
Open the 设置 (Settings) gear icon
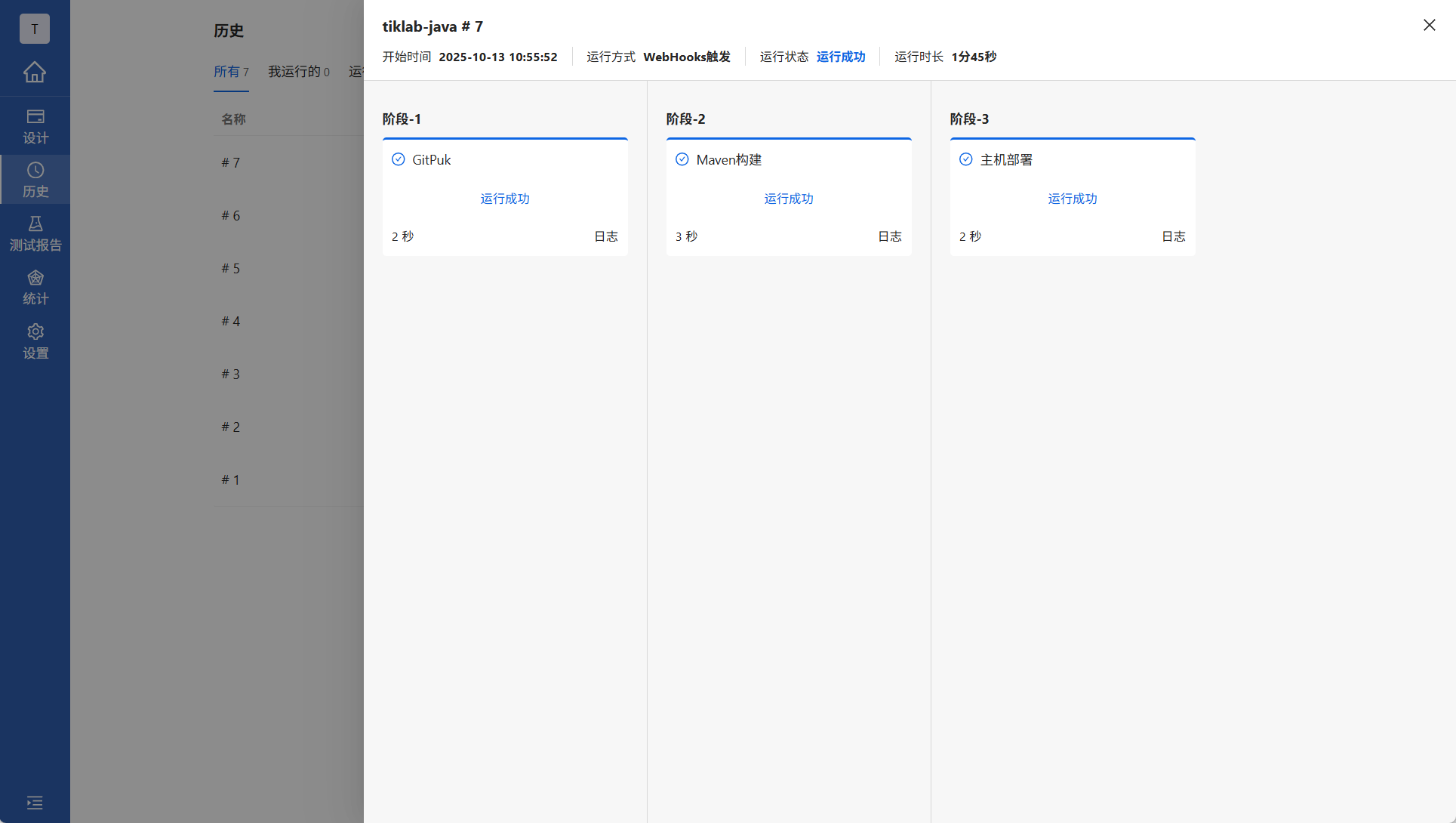pyautogui.click(x=35, y=341)
